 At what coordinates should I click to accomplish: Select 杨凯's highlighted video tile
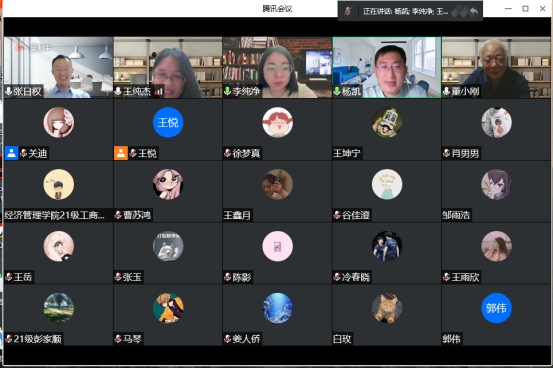(387, 67)
